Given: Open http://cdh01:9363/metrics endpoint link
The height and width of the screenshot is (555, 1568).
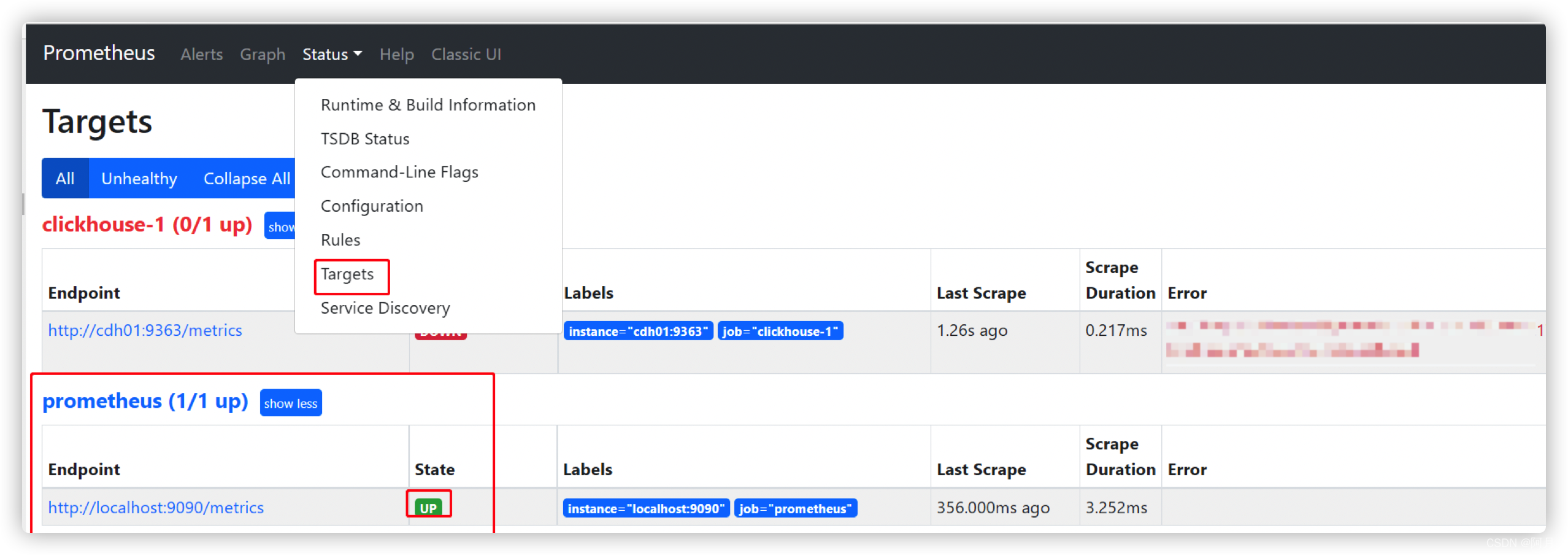Looking at the screenshot, I should pyautogui.click(x=145, y=330).
